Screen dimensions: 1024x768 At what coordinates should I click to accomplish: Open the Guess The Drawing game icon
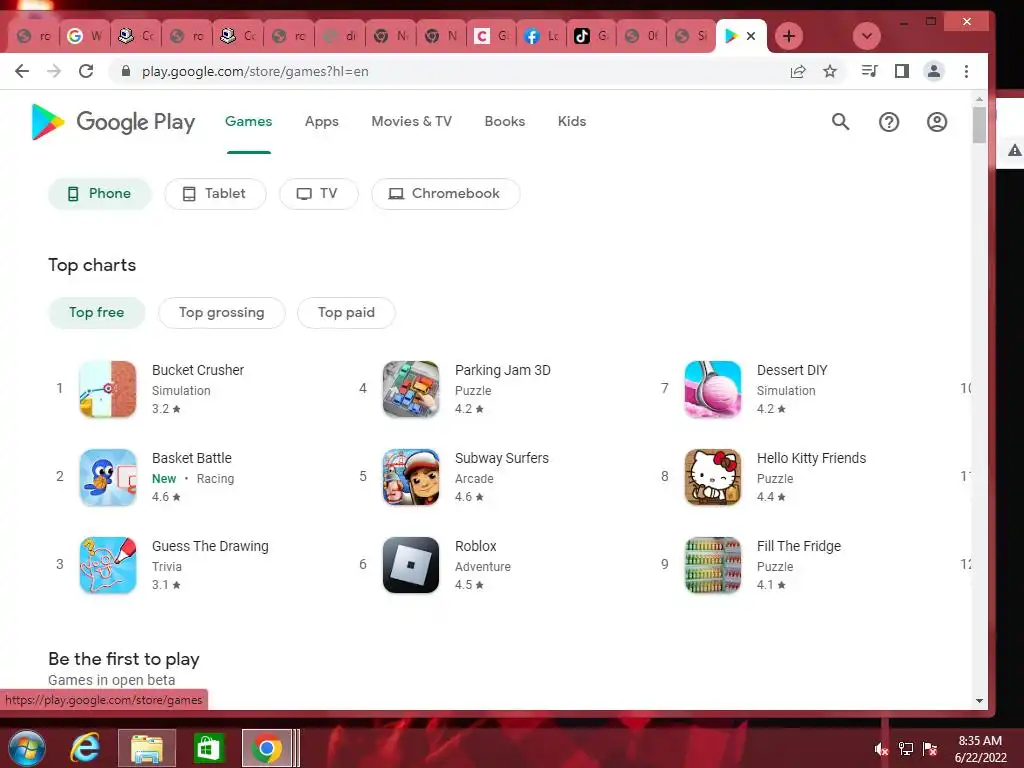tap(108, 565)
